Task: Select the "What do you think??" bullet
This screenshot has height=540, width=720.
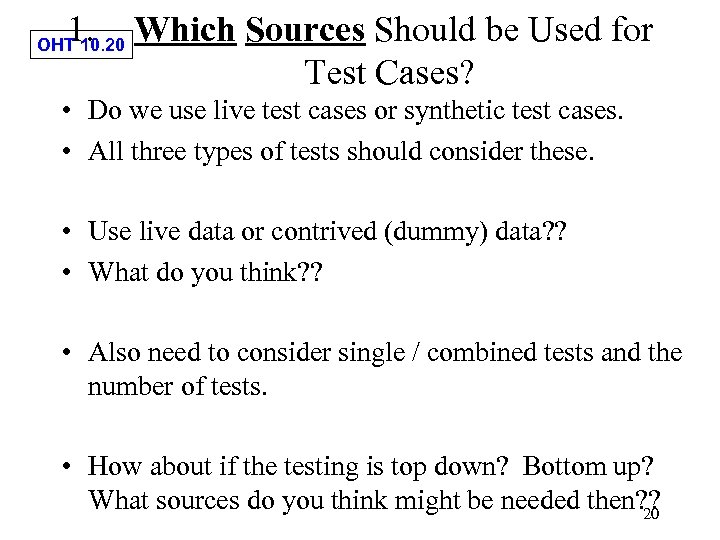Action: (201, 272)
